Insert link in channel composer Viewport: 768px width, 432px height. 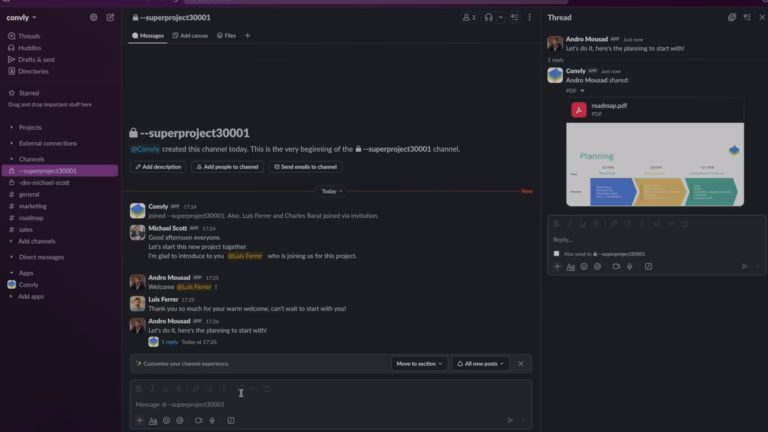tap(196, 388)
